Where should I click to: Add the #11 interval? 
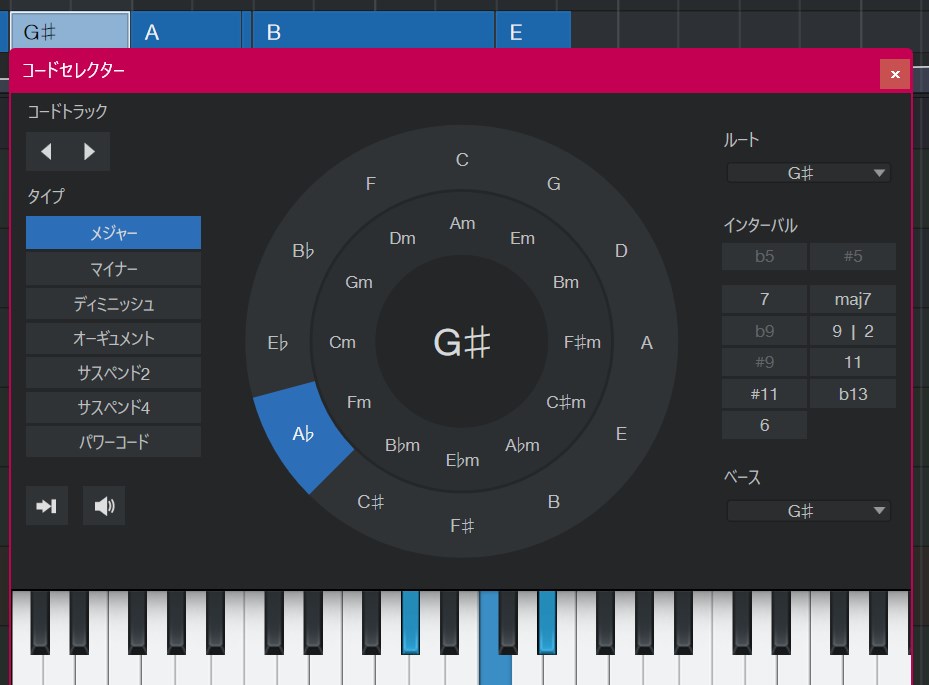click(x=764, y=394)
